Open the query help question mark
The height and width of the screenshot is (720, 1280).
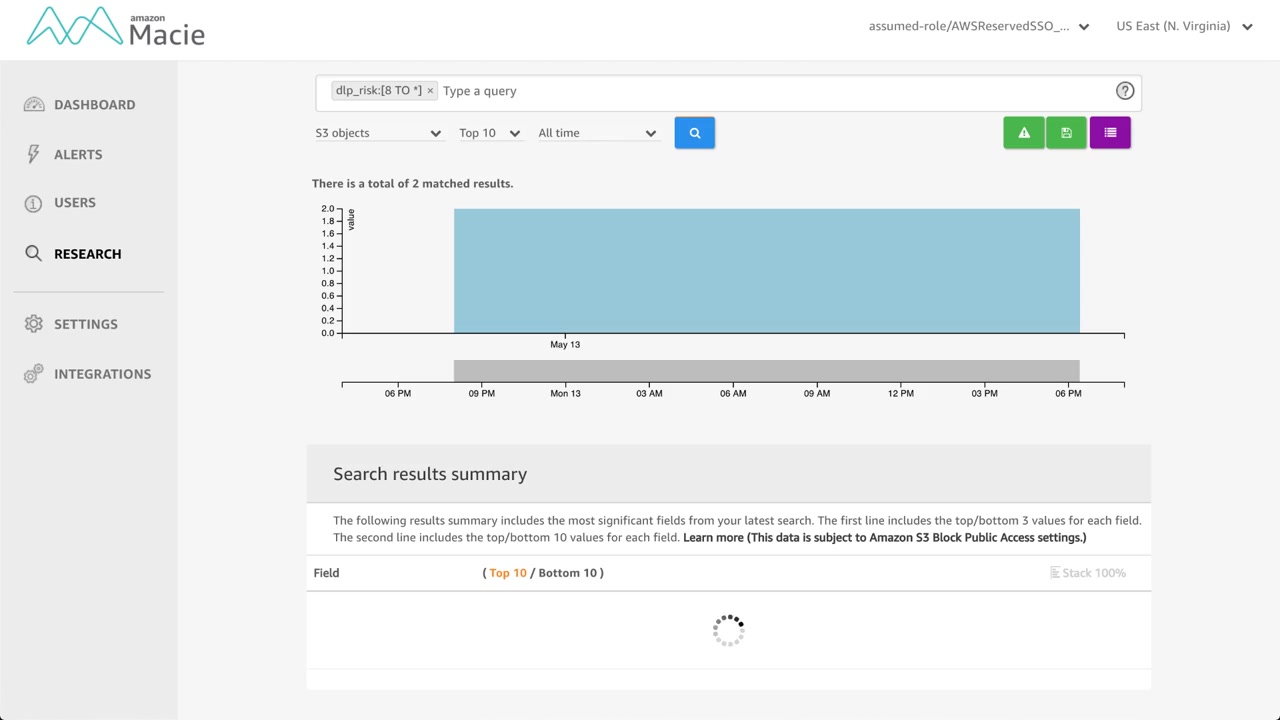[x=1125, y=91]
